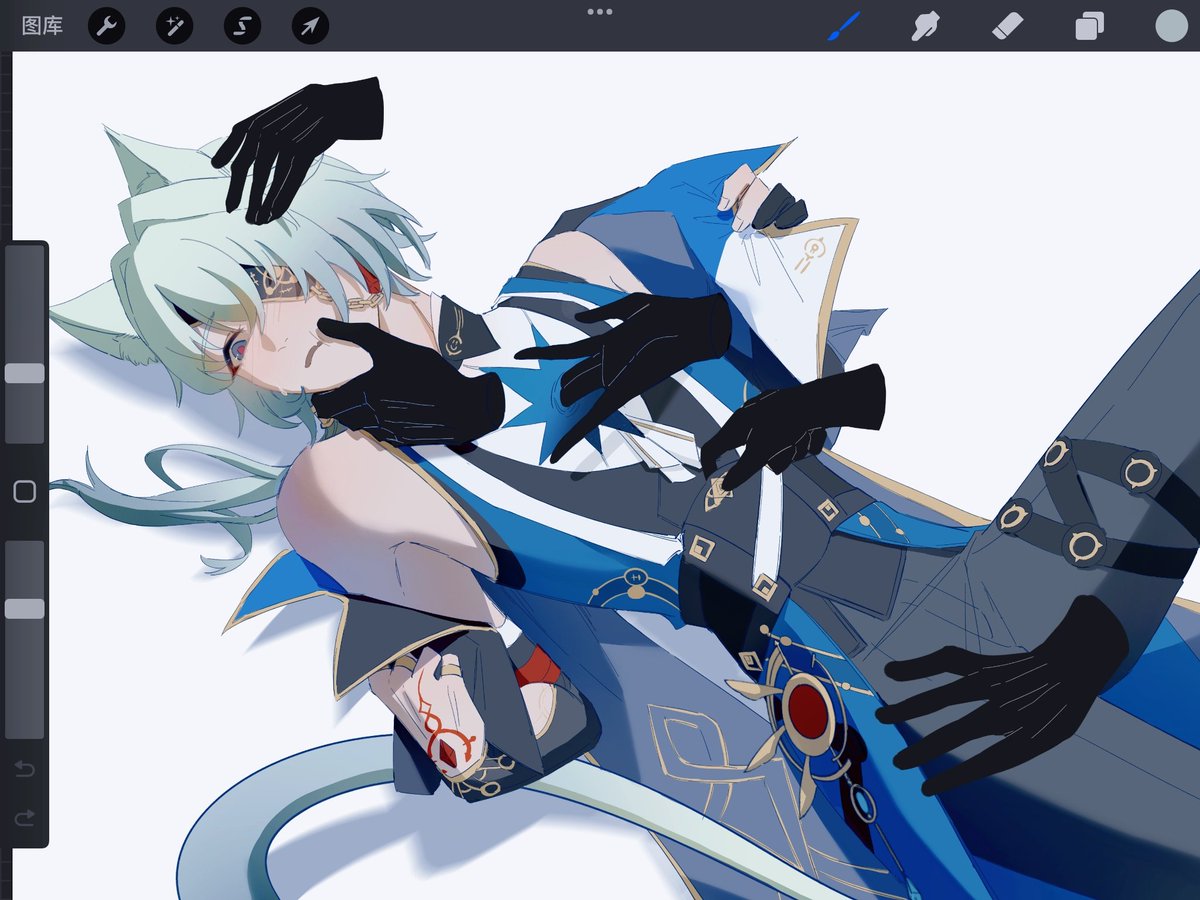The image size is (1200, 900).
Task: Tap the undo arrow
Action: (24, 769)
